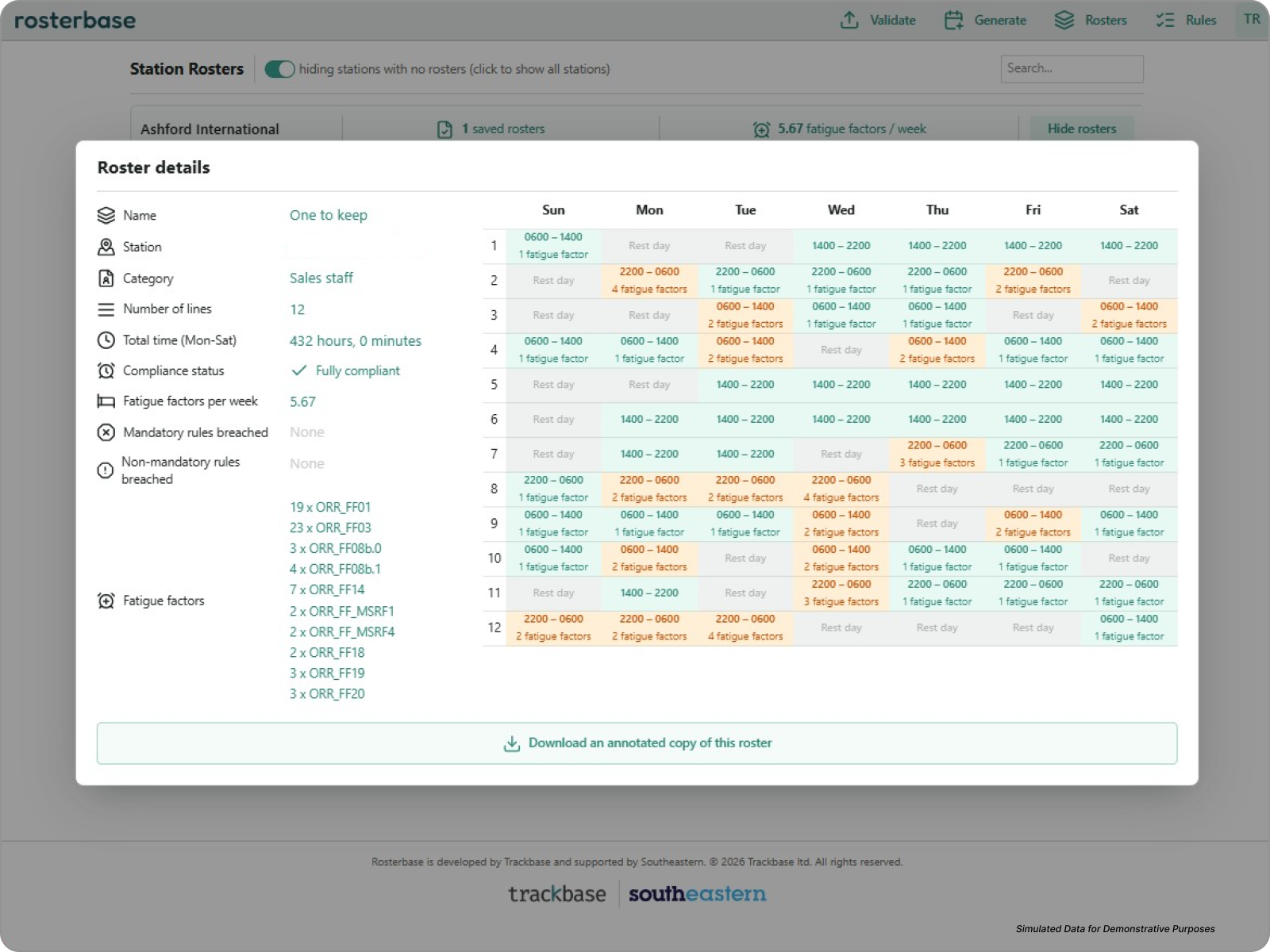Click the download icon for annotated roster
Viewport: 1270px width, 952px height.
(512, 743)
